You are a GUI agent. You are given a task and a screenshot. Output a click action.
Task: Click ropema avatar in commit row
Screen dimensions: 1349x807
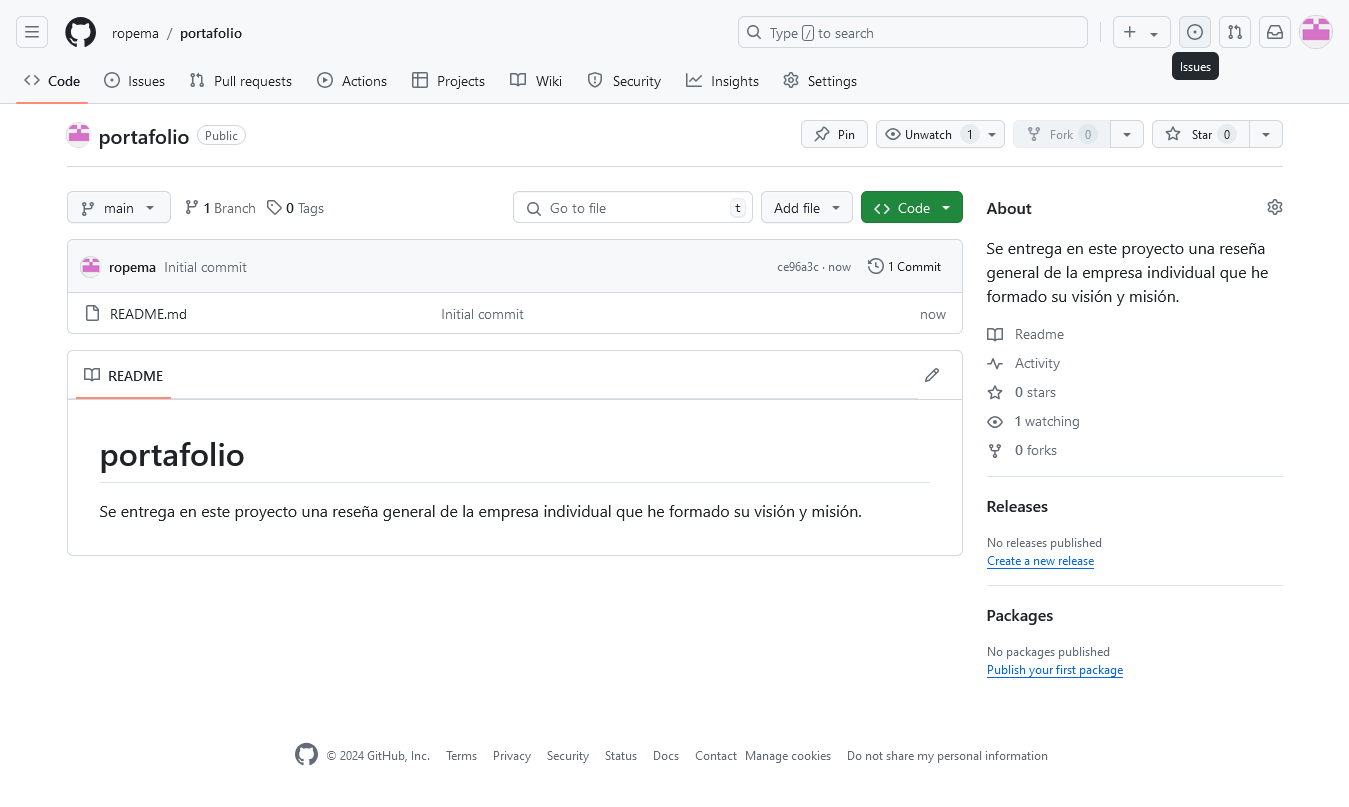(91, 266)
